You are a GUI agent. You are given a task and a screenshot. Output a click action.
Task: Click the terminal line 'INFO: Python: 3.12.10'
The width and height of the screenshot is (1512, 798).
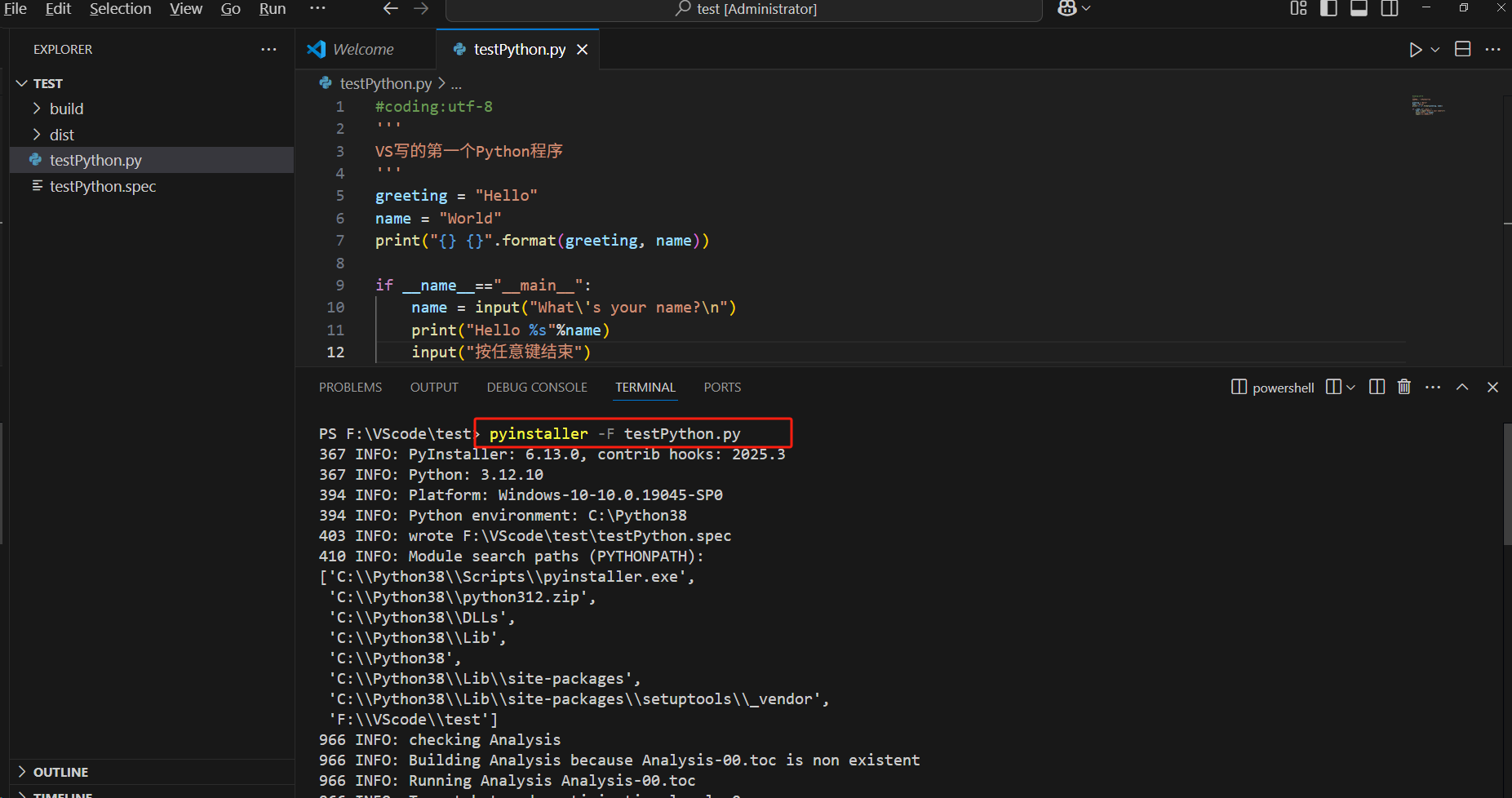click(431, 474)
